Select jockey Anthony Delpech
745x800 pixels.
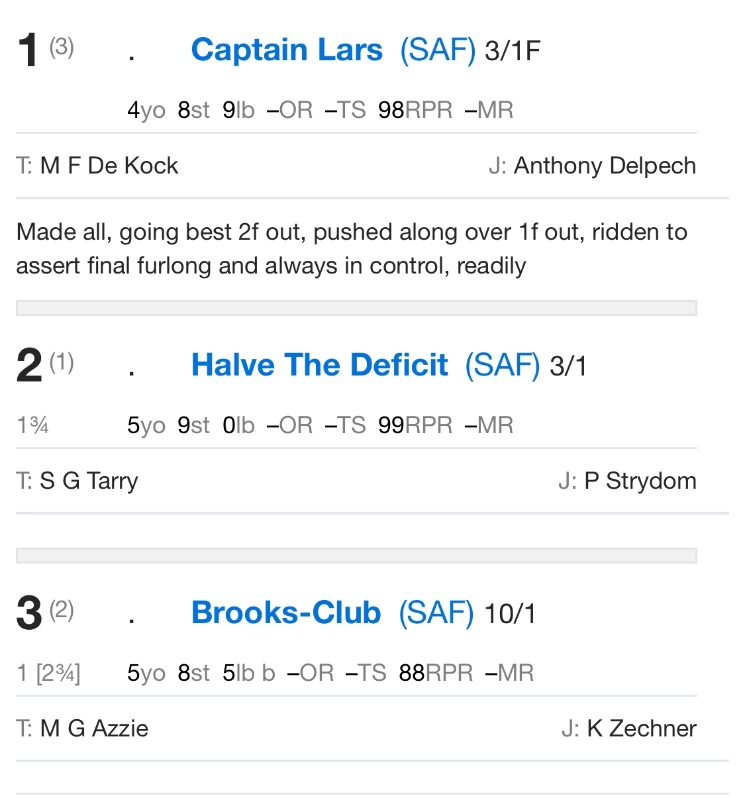pos(604,166)
